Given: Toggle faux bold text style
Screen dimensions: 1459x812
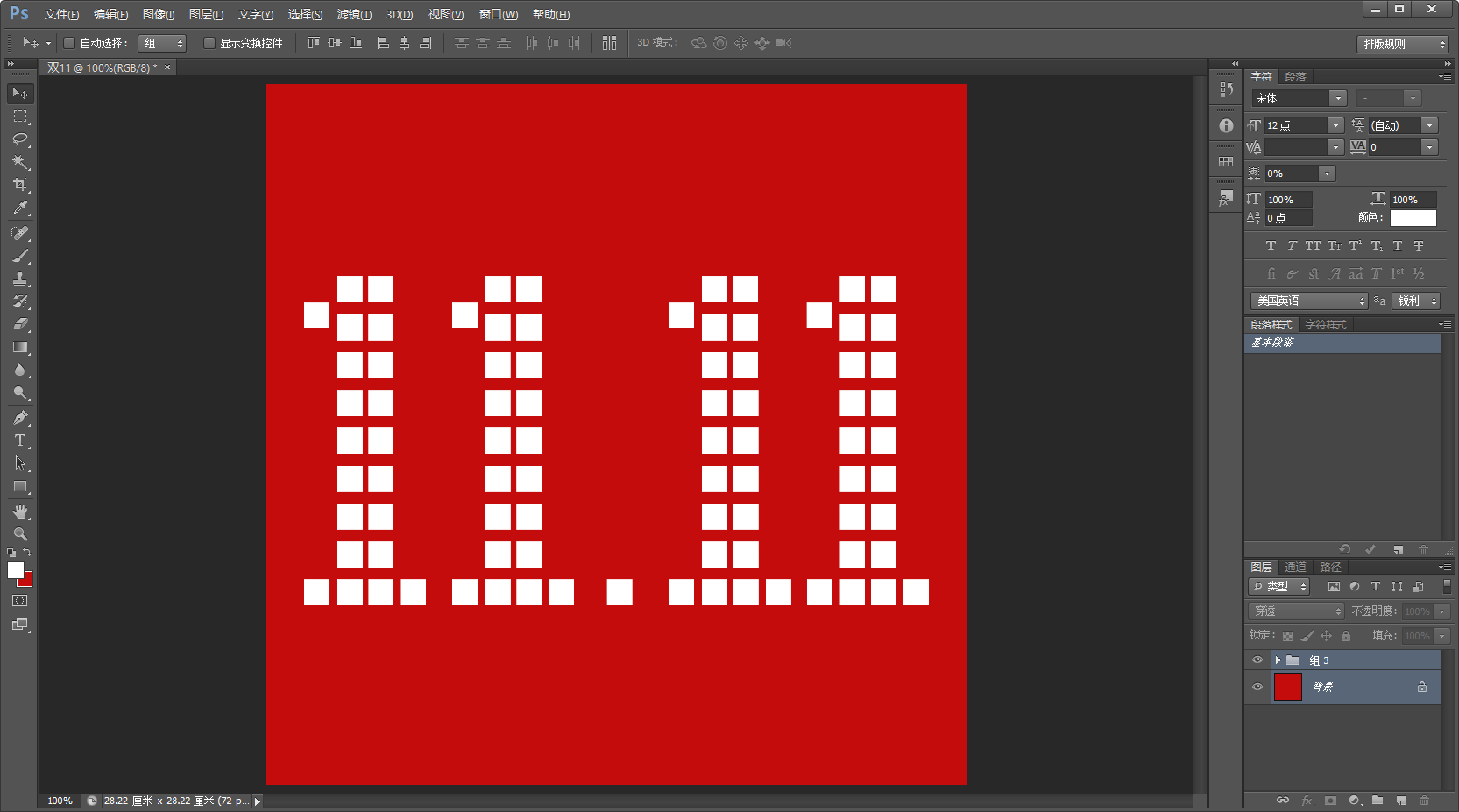Looking at the screenshot, I should click(x=1271, y=246).
